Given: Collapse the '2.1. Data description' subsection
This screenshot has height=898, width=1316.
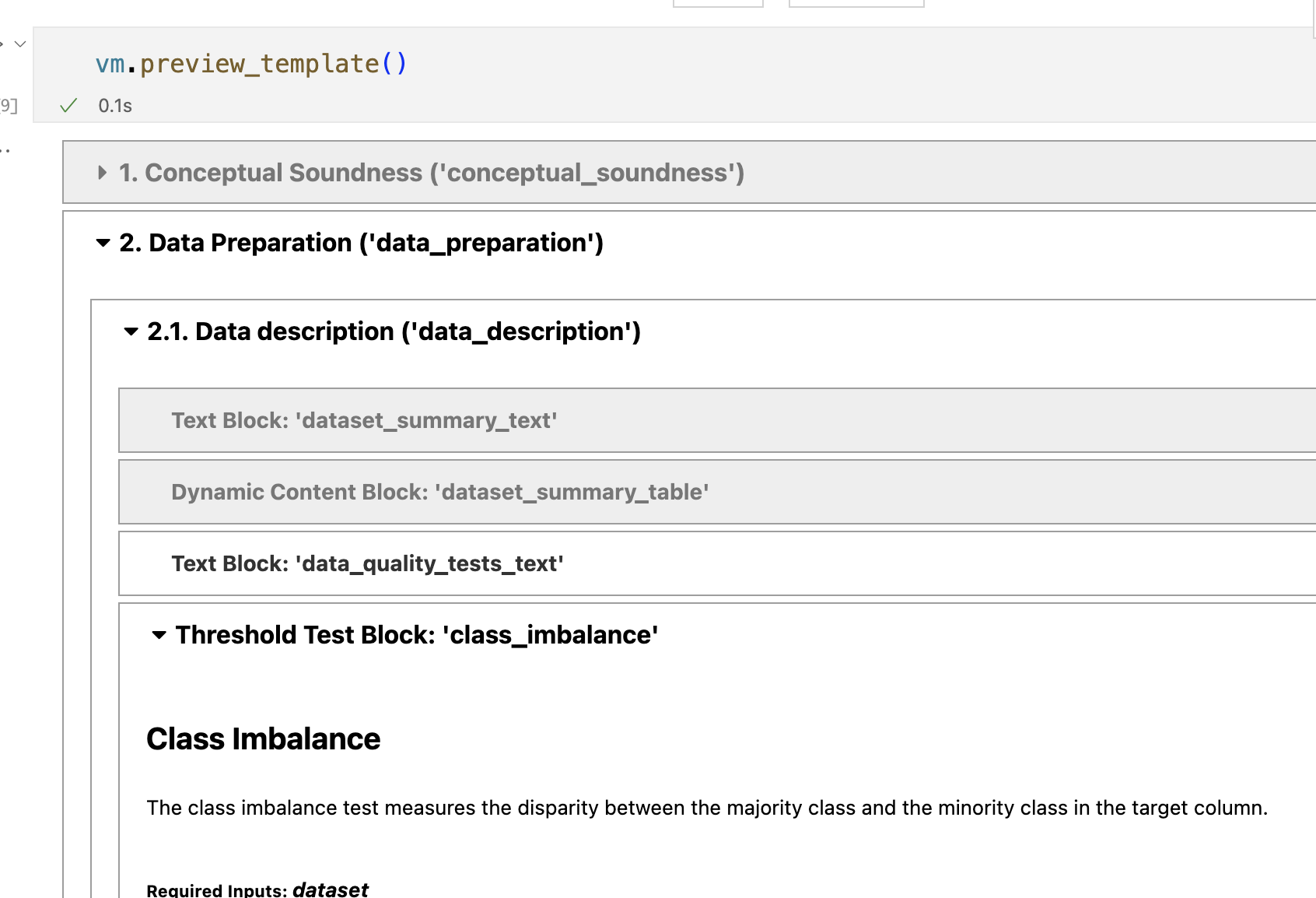Looking at the screenshot, I should tap(131, 332).
